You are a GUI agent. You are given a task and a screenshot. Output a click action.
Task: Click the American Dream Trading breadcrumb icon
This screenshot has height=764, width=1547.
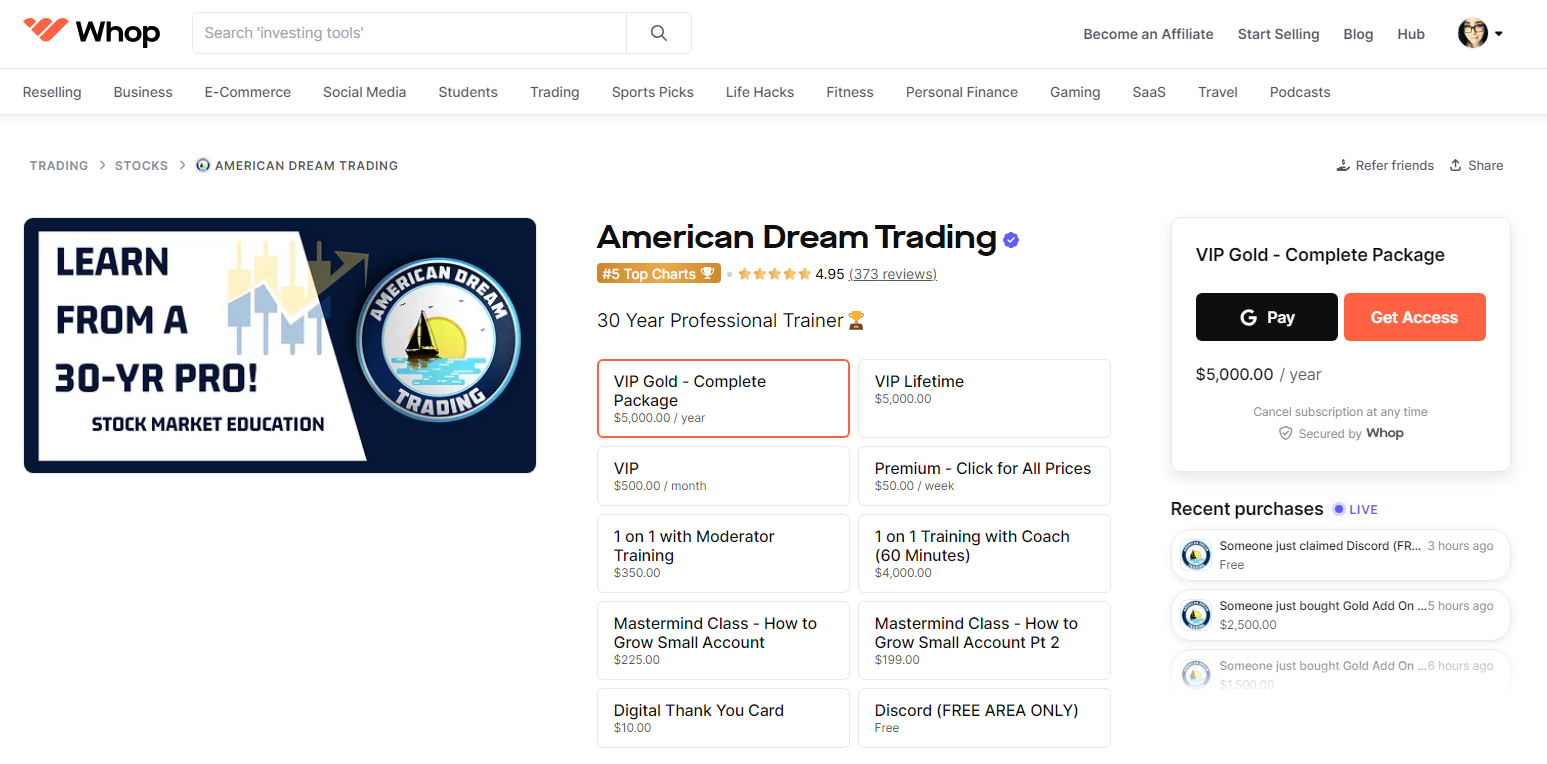pyautogui.click(x=203, y=165)
